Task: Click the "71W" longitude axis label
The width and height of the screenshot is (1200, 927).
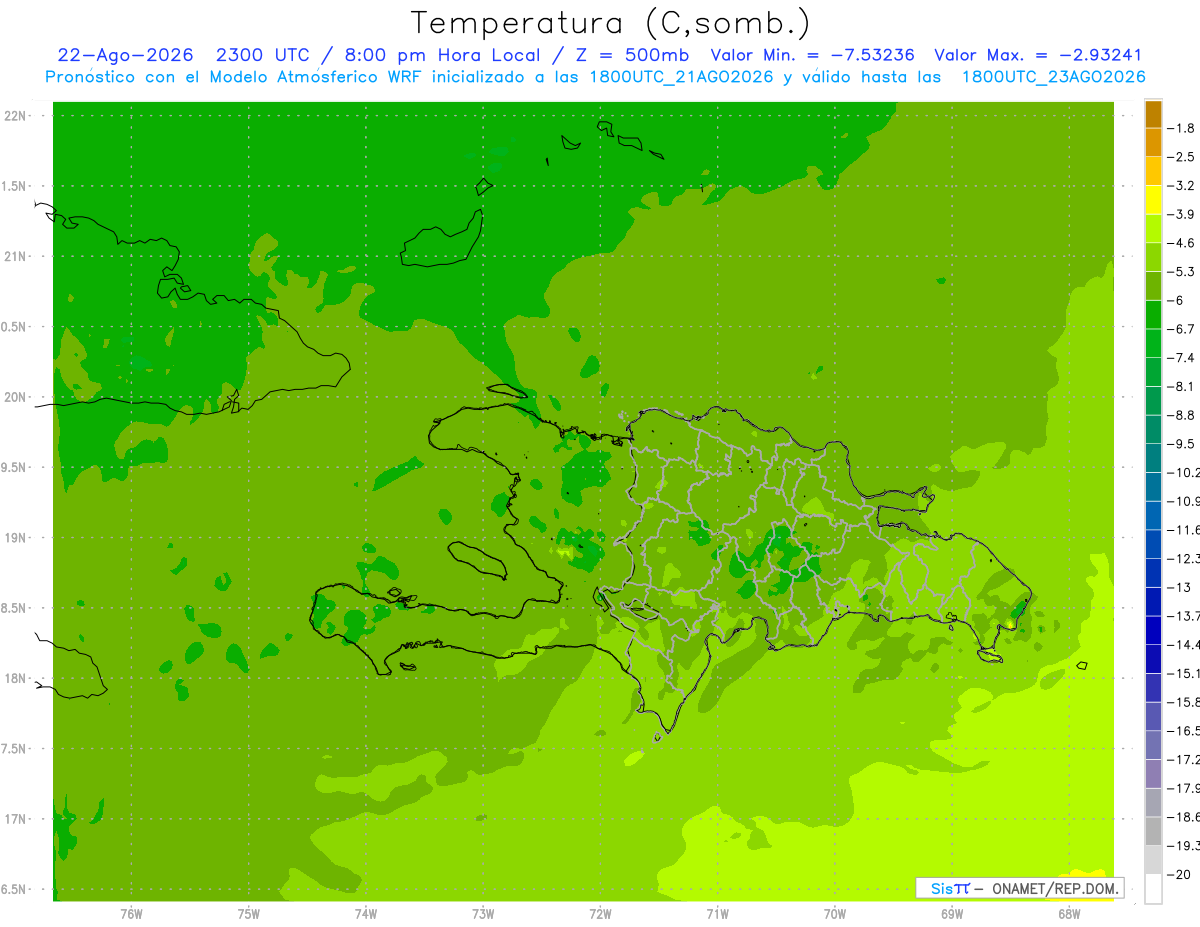Action: tap(717, 913)
